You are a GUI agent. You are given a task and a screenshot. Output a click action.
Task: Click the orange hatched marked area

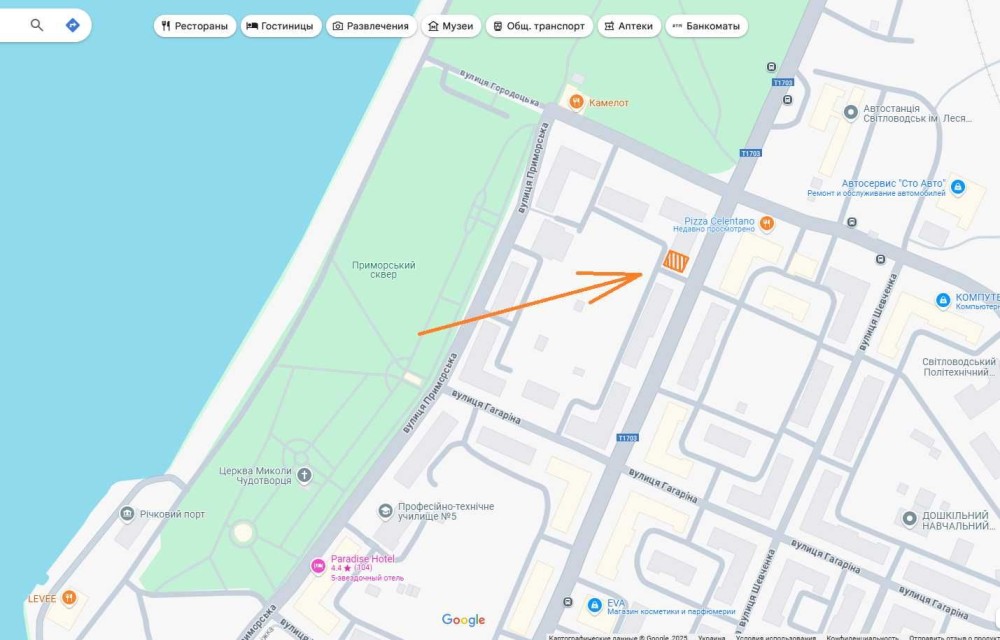675,261
